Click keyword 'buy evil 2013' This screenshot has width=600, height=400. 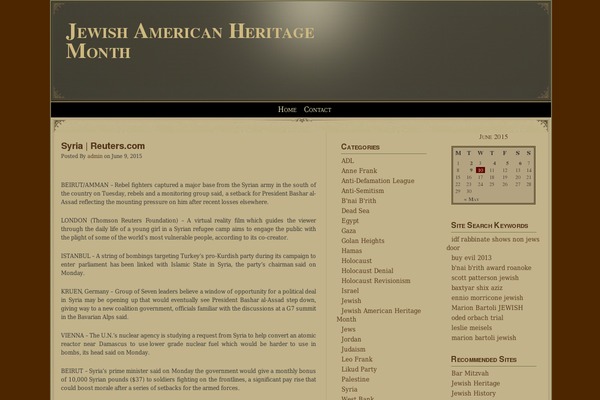click(x=471, y=258)
